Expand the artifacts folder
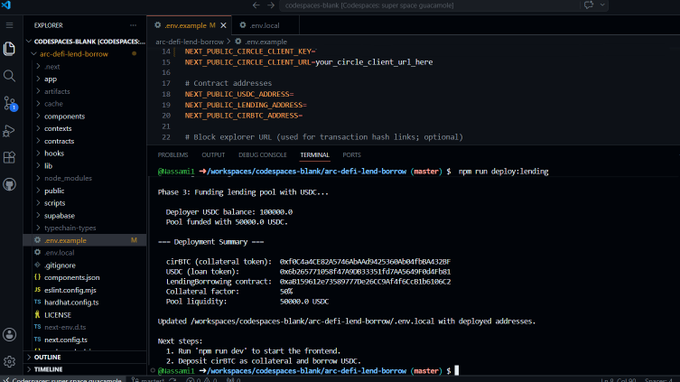This screenshot has width=680, height=382. coord(85,91)
